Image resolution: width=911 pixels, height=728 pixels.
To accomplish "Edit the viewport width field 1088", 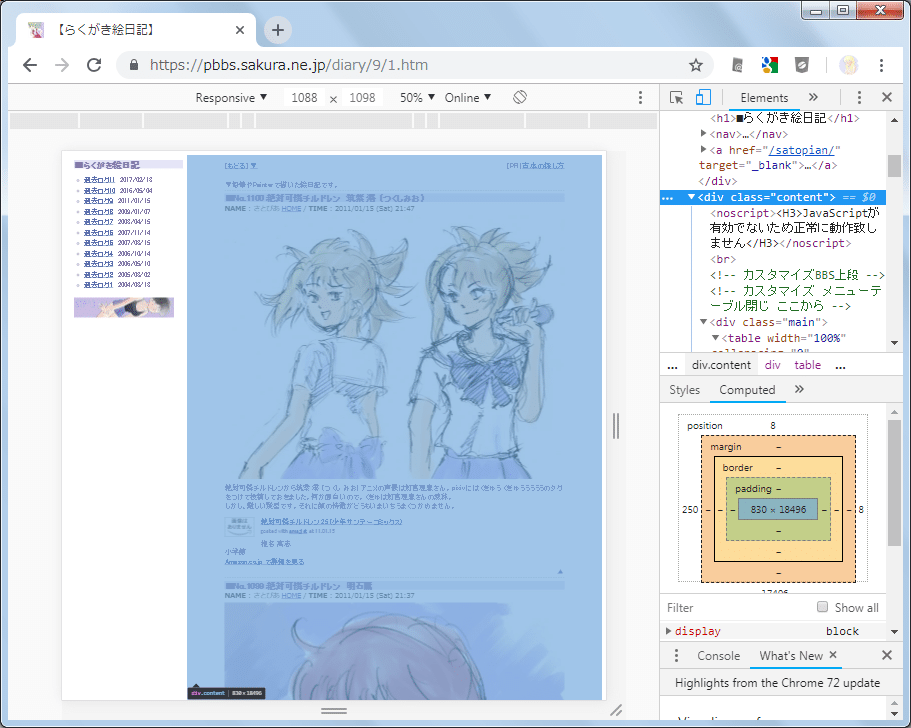I will (304, 98).
